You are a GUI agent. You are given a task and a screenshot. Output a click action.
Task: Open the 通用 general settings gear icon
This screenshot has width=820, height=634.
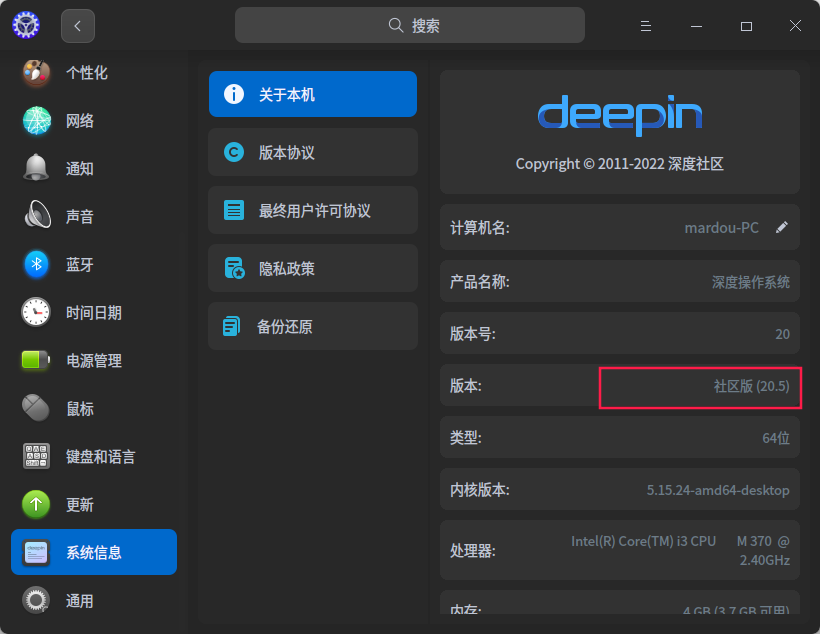pyautogui.click(x=36, y=600)
